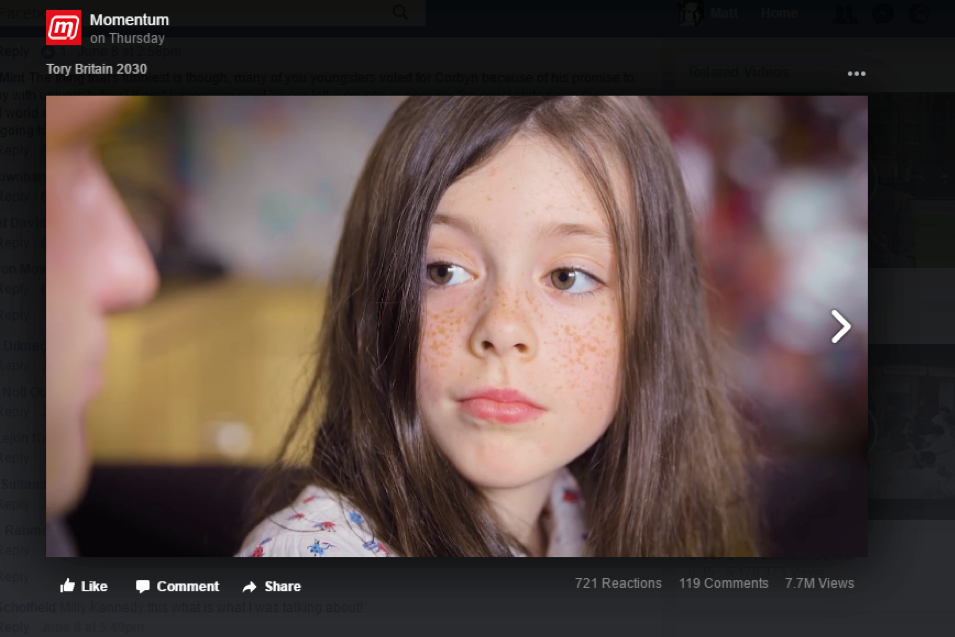Navigate to Home in the top bar

pos(779,13)
